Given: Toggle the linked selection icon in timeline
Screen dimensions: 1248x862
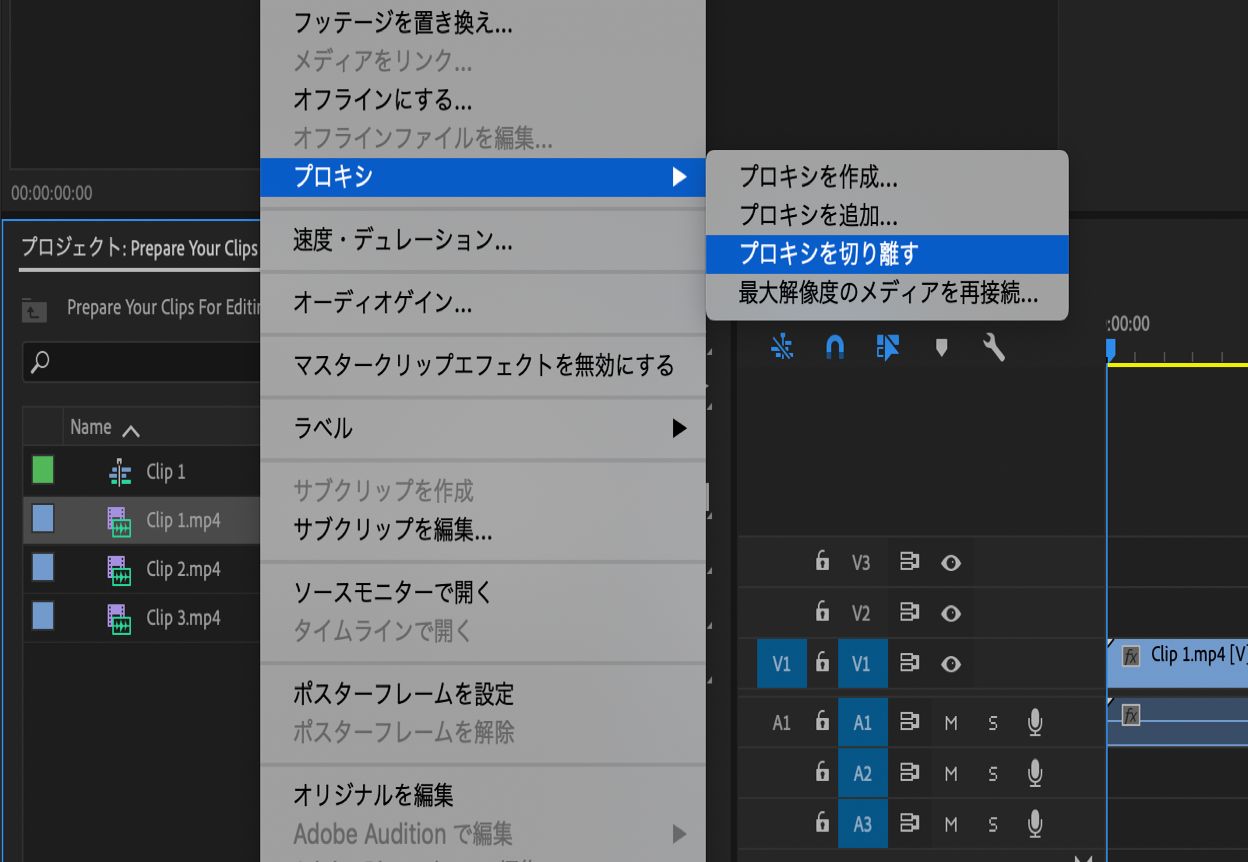Looking at the screenshot, I should pos(781,349).
